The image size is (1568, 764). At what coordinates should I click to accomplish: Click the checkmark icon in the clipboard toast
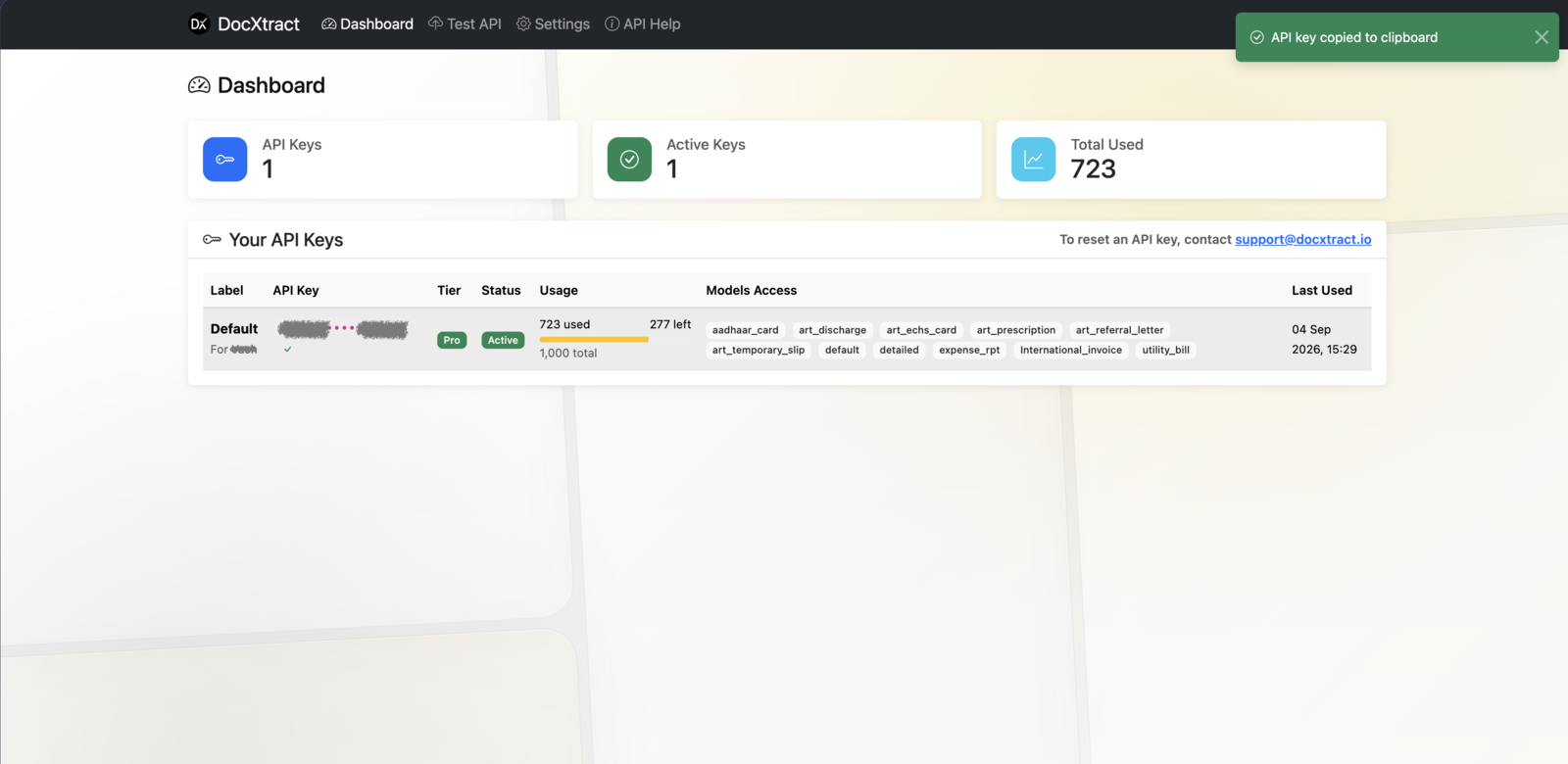point(1256,37)
